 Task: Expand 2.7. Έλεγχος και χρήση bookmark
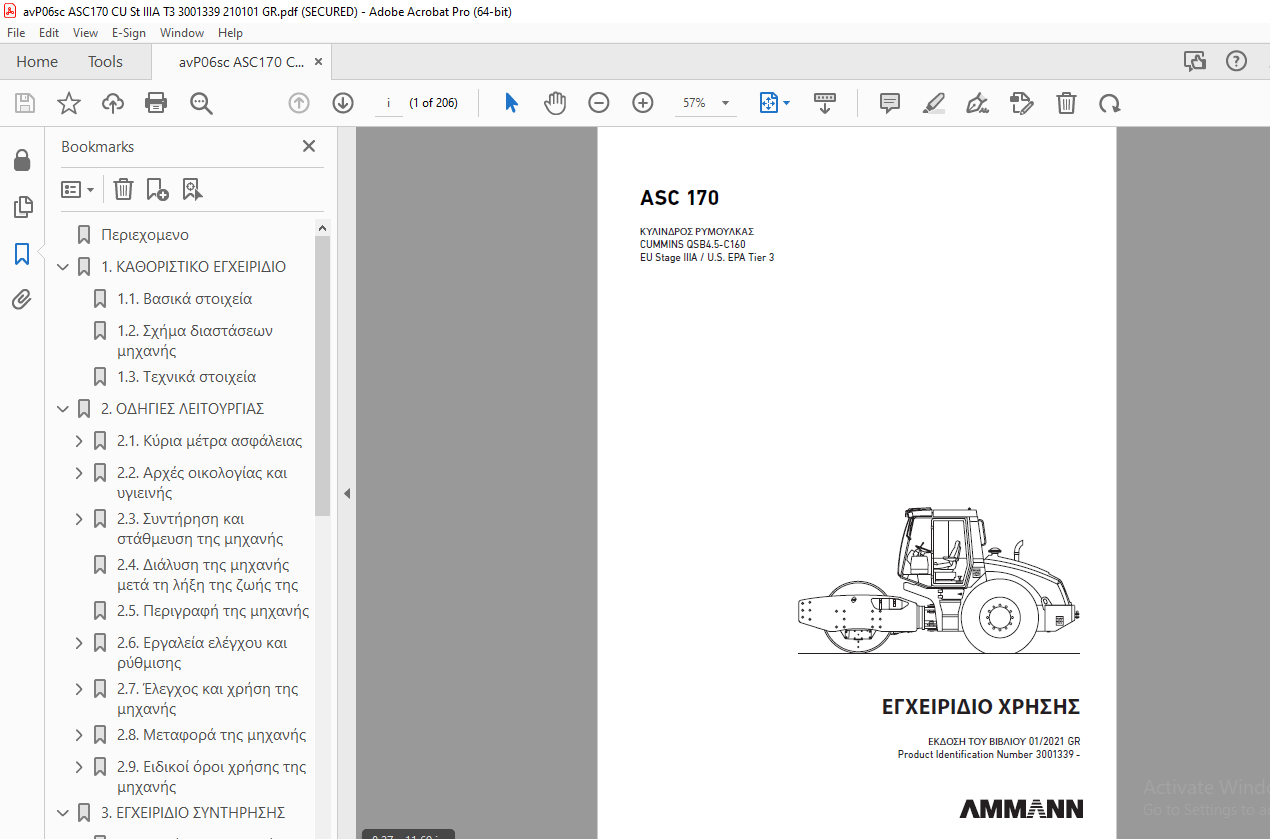coord(79,689)
